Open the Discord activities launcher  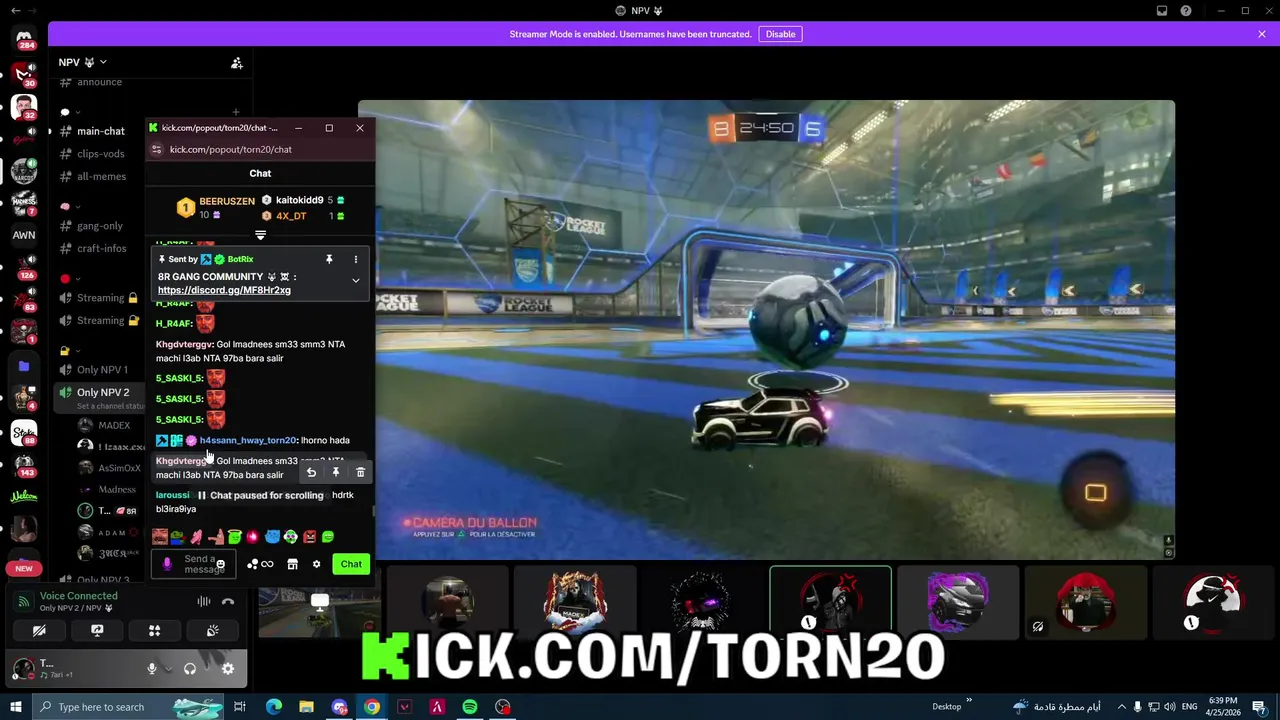coord(154,631)
